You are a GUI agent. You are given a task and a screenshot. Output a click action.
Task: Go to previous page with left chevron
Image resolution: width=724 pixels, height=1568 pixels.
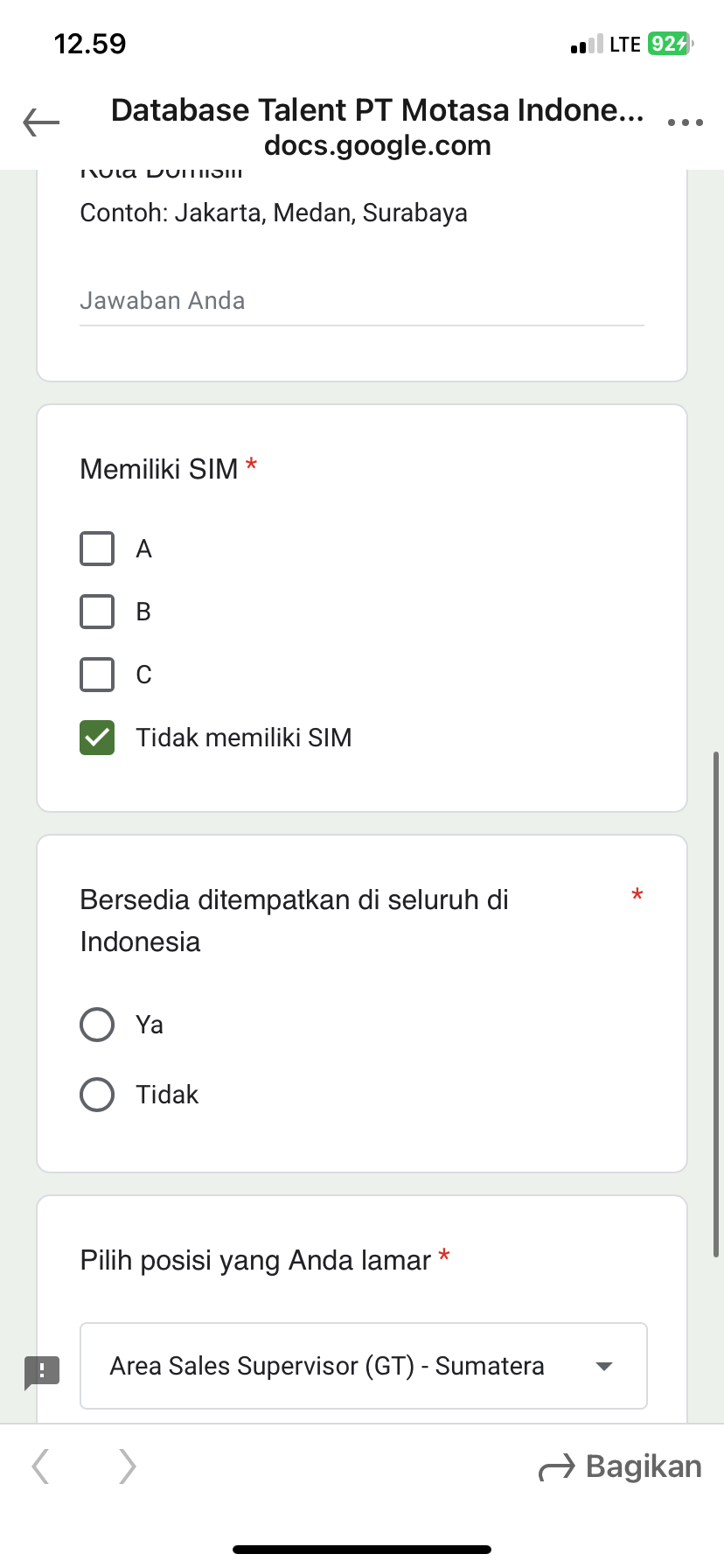(40, 1466)
